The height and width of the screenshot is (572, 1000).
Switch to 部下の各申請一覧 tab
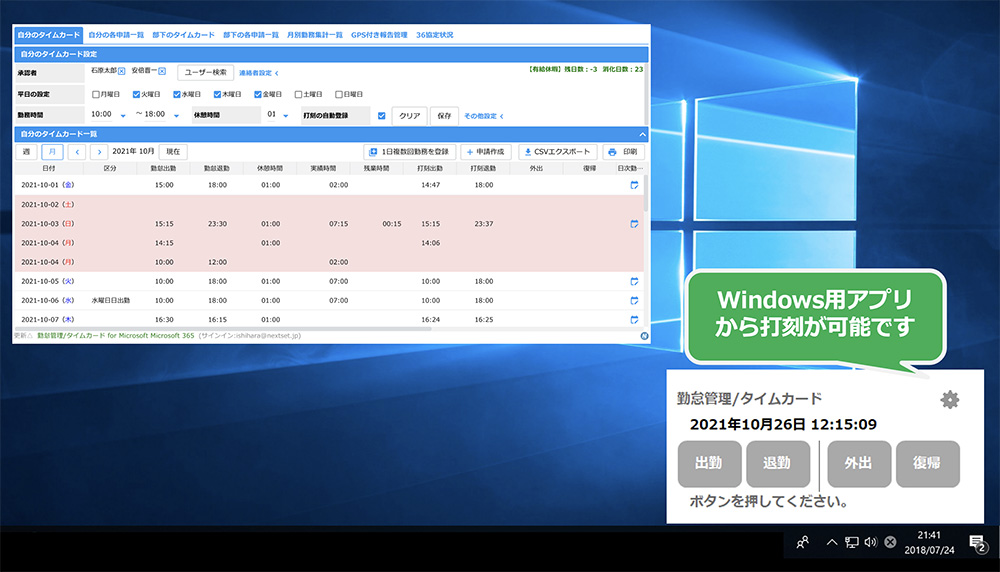[251, 35]
